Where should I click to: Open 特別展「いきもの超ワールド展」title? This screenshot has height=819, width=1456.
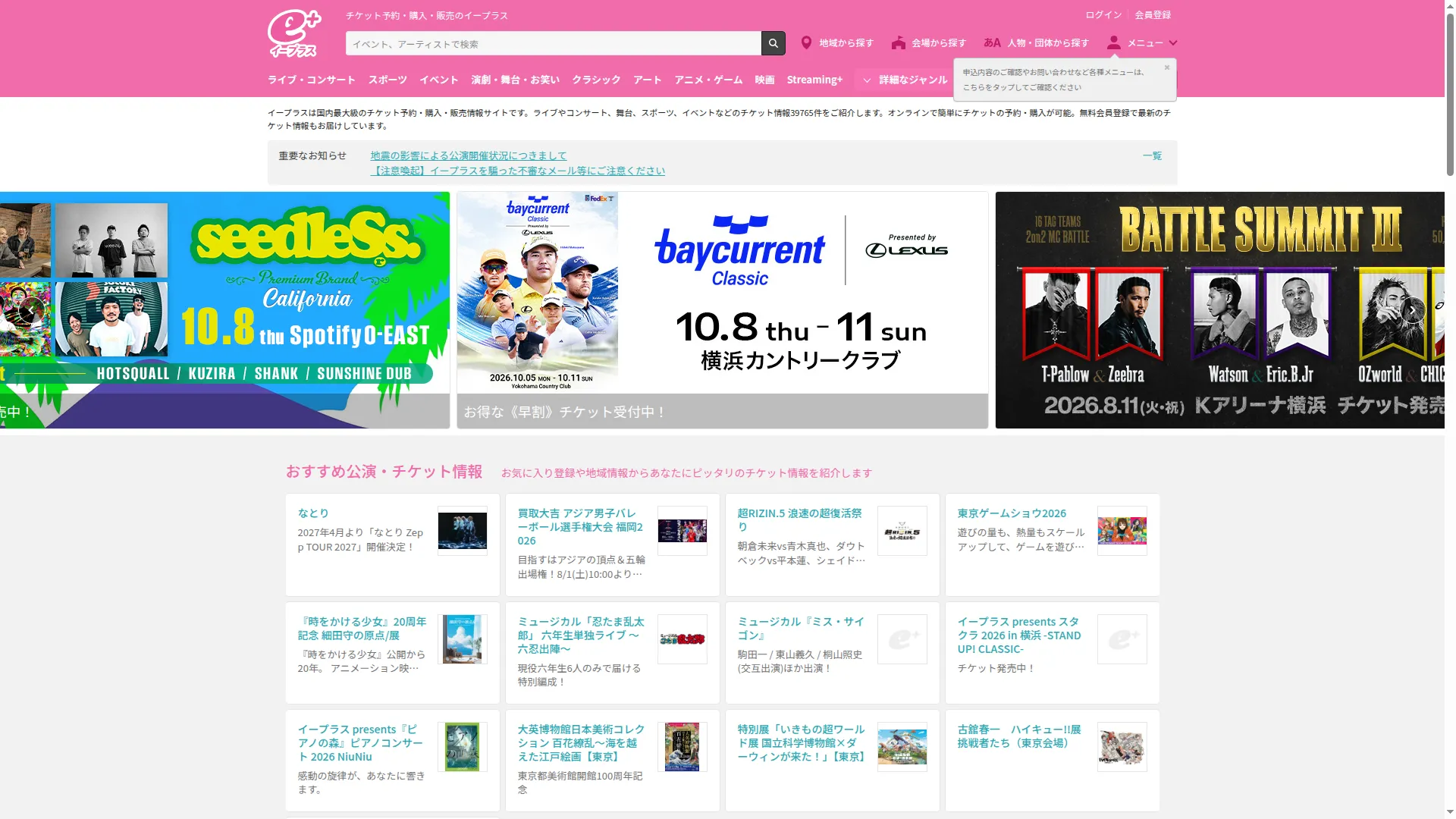pos(802,743)
